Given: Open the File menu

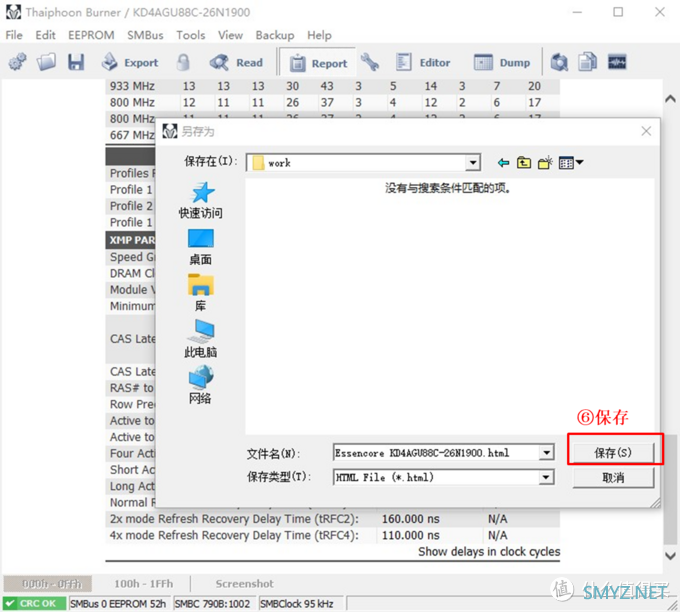Looking at the screenshot, I should (14, 35).
